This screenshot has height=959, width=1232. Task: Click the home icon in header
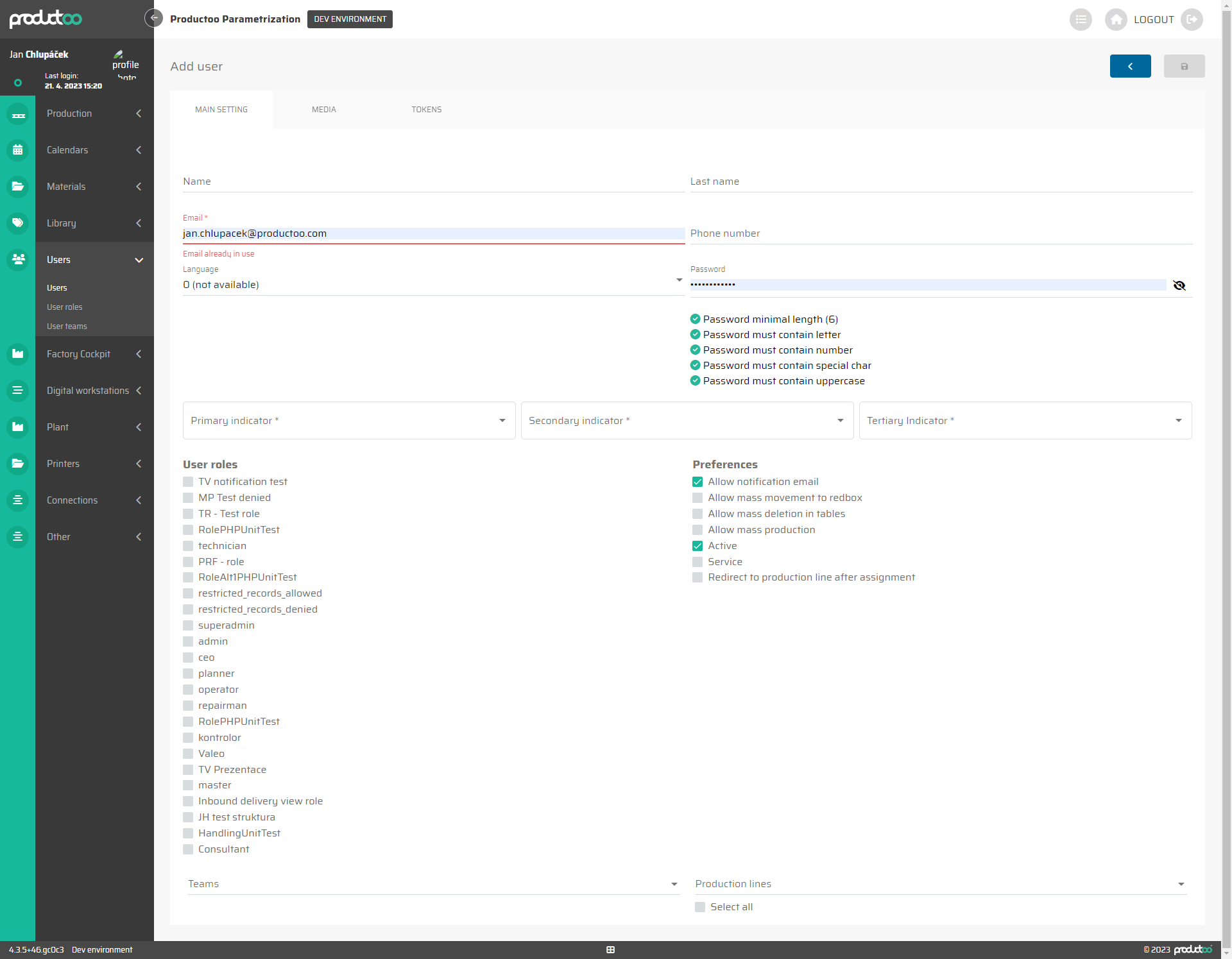click(x=1116, y=19)
